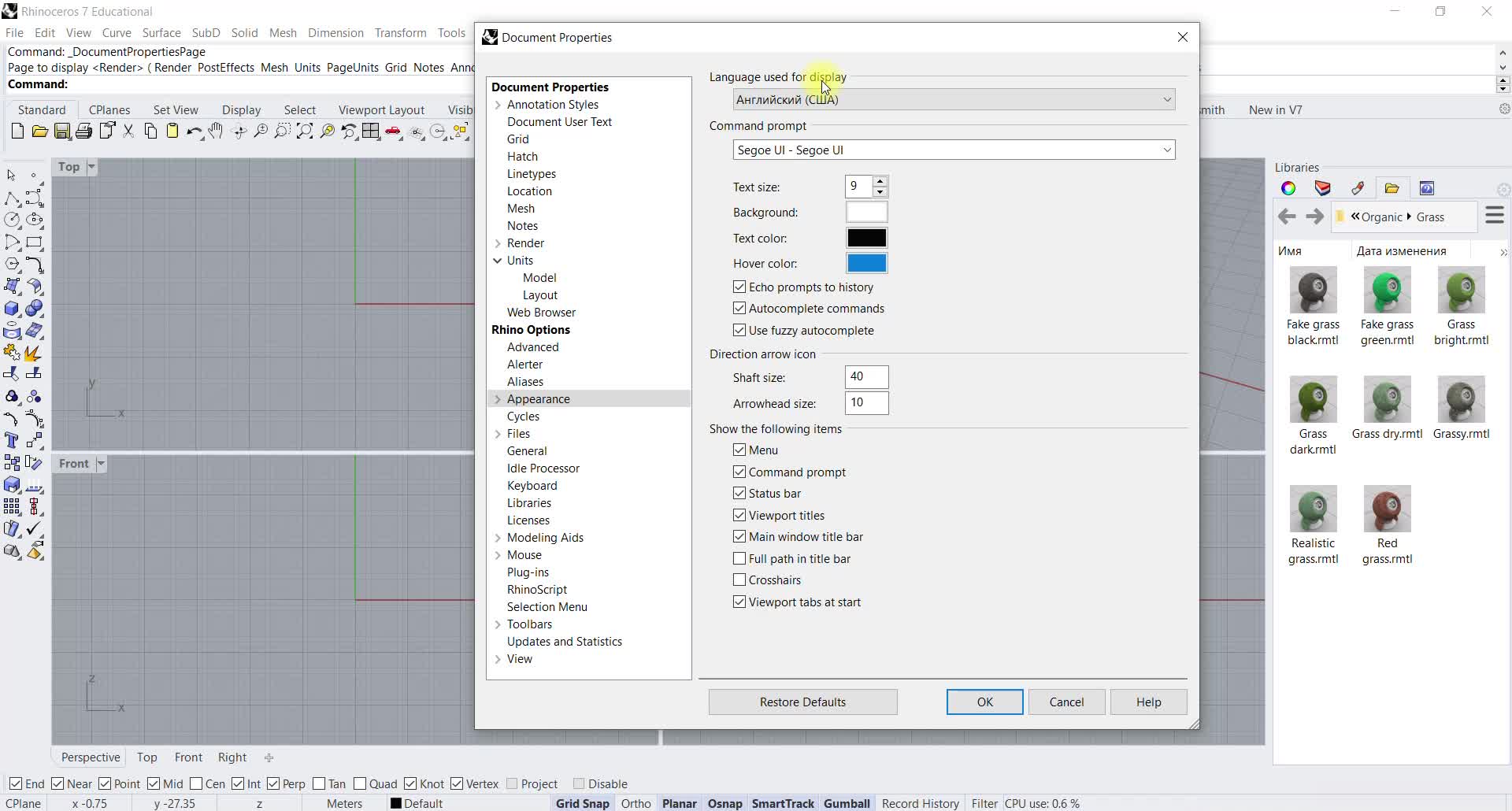Screen dimensions: 1512x811
Task: Click the New file icon in Standard toolbar
Action: point(17,131)
